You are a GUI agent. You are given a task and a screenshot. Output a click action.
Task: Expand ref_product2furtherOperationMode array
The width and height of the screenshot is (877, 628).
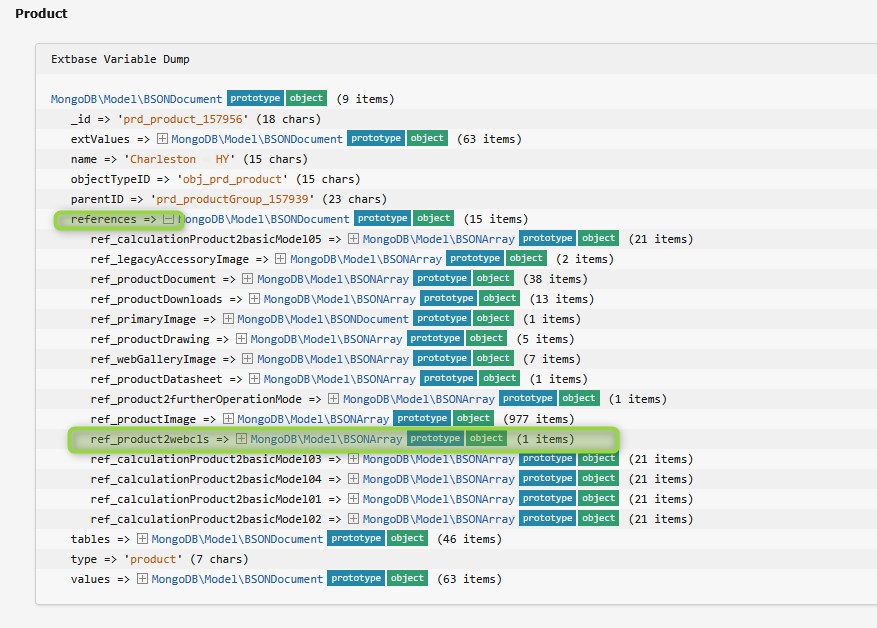coord(335,399)
